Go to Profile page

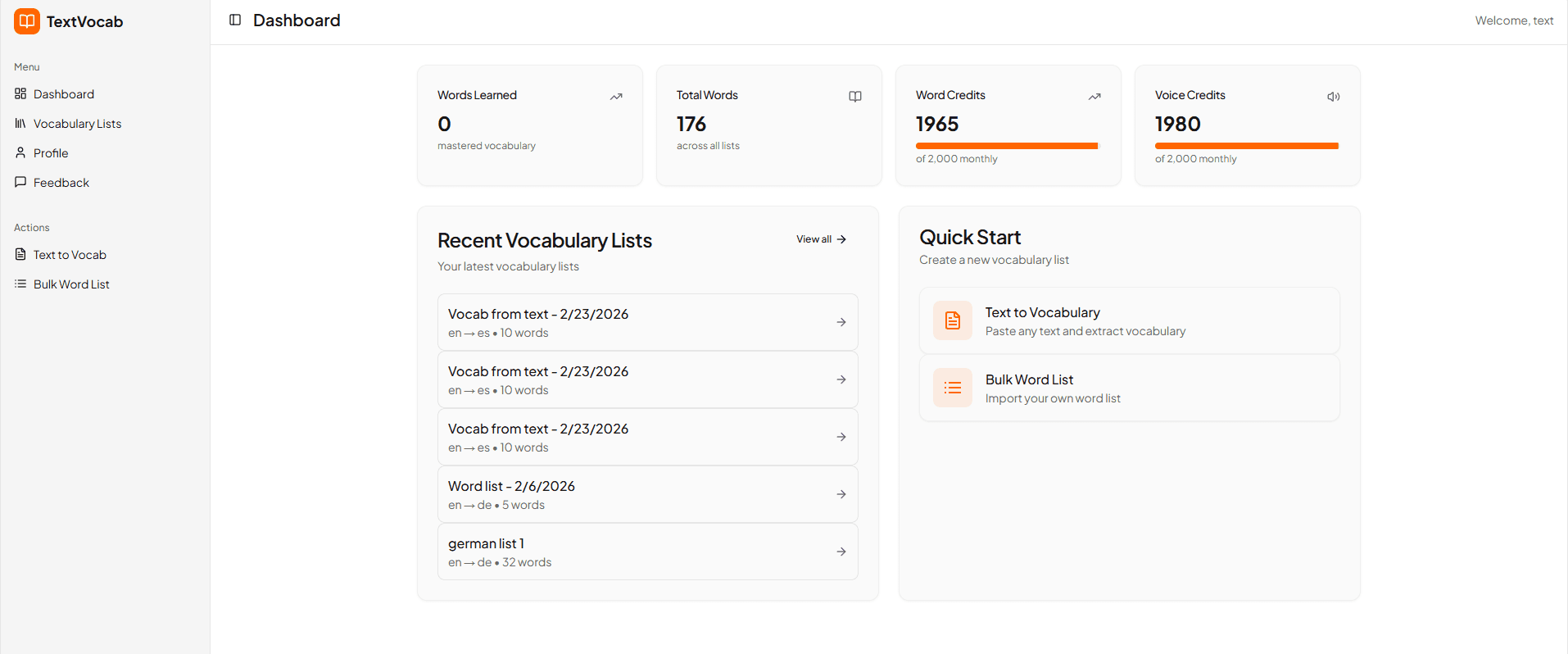pos(105,152)
